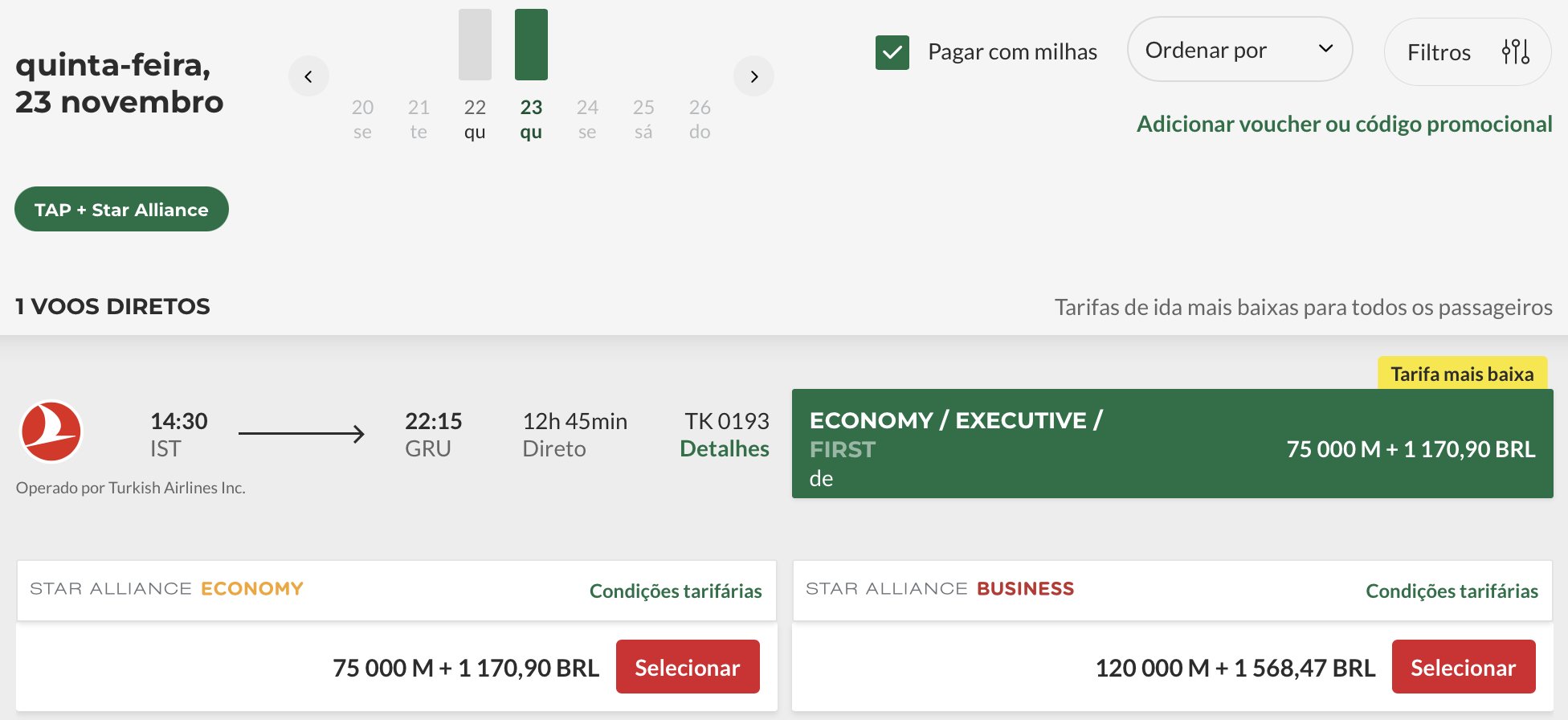The width and height of the screenshot is (1568, 720).
Task: Go to next dates with right arrow
Action: point(753,76)
